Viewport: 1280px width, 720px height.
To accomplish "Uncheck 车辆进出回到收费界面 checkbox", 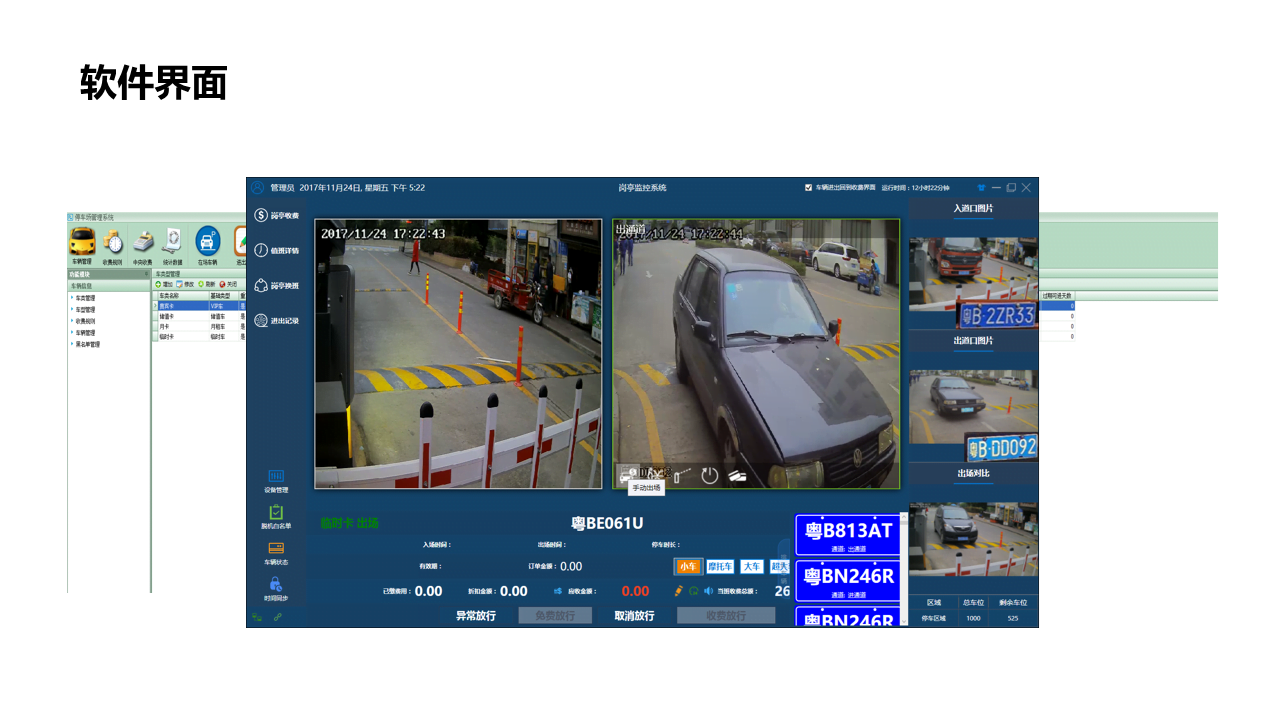I will coord(809,187).
